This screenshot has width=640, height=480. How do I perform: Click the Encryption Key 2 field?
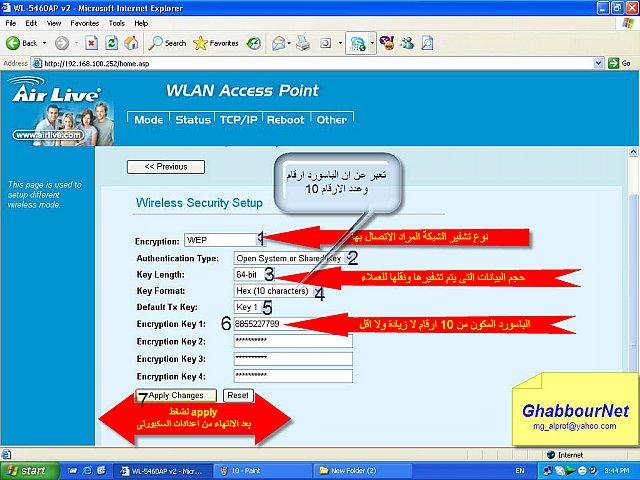(293, 341)
